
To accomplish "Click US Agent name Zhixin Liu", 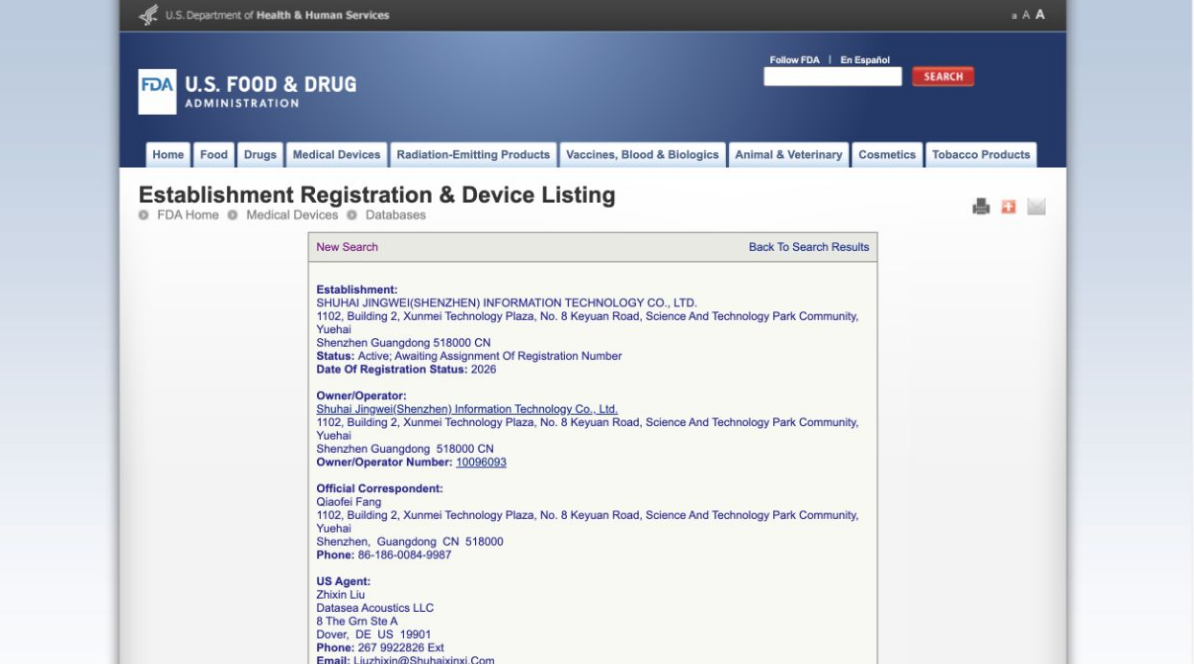I will [x=340, y=595].
